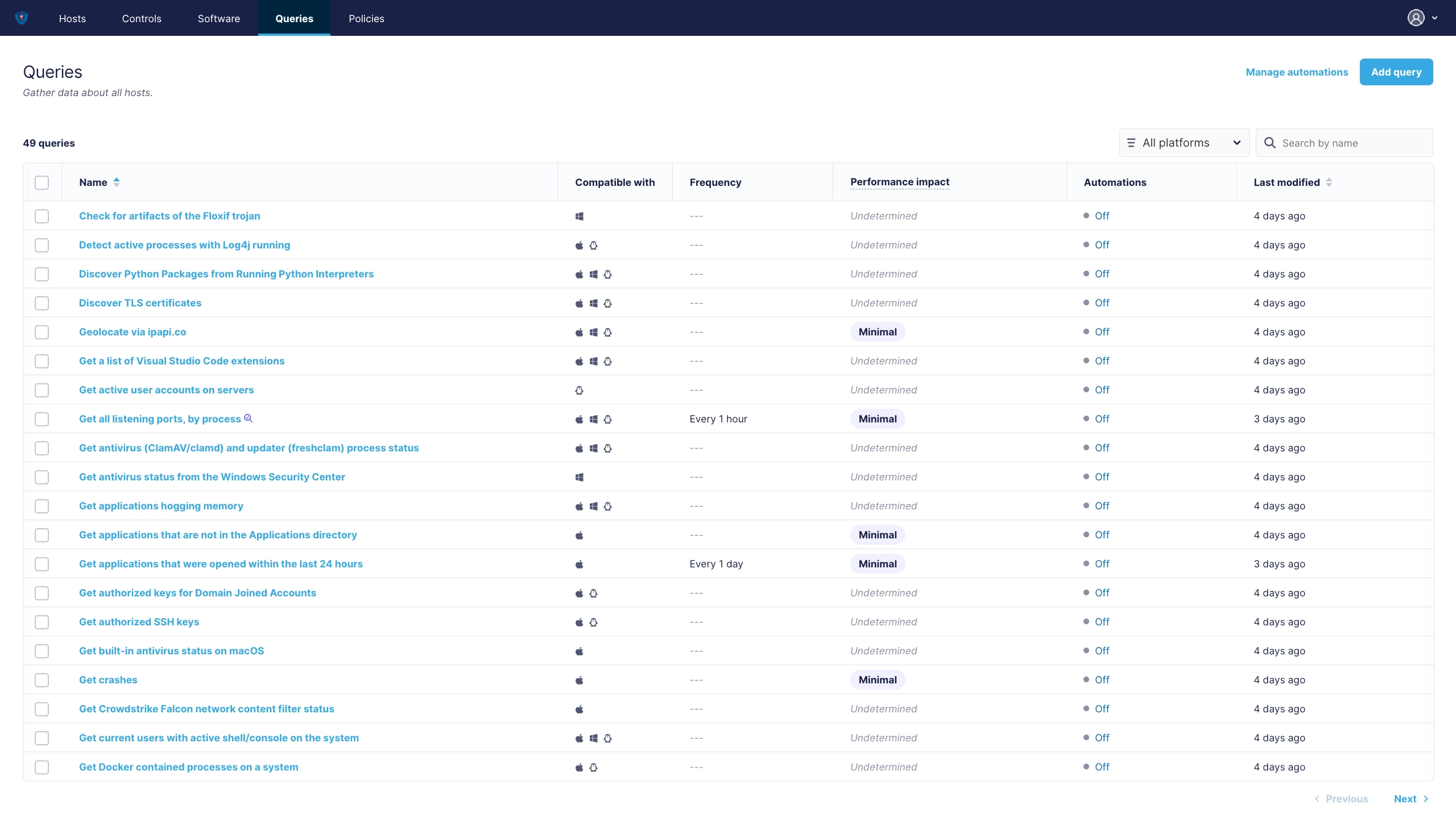Toggle the checkbox for Discover TLS certificates query
The width and height of the screenshot is (1456, 838).
tap(41, 303)
